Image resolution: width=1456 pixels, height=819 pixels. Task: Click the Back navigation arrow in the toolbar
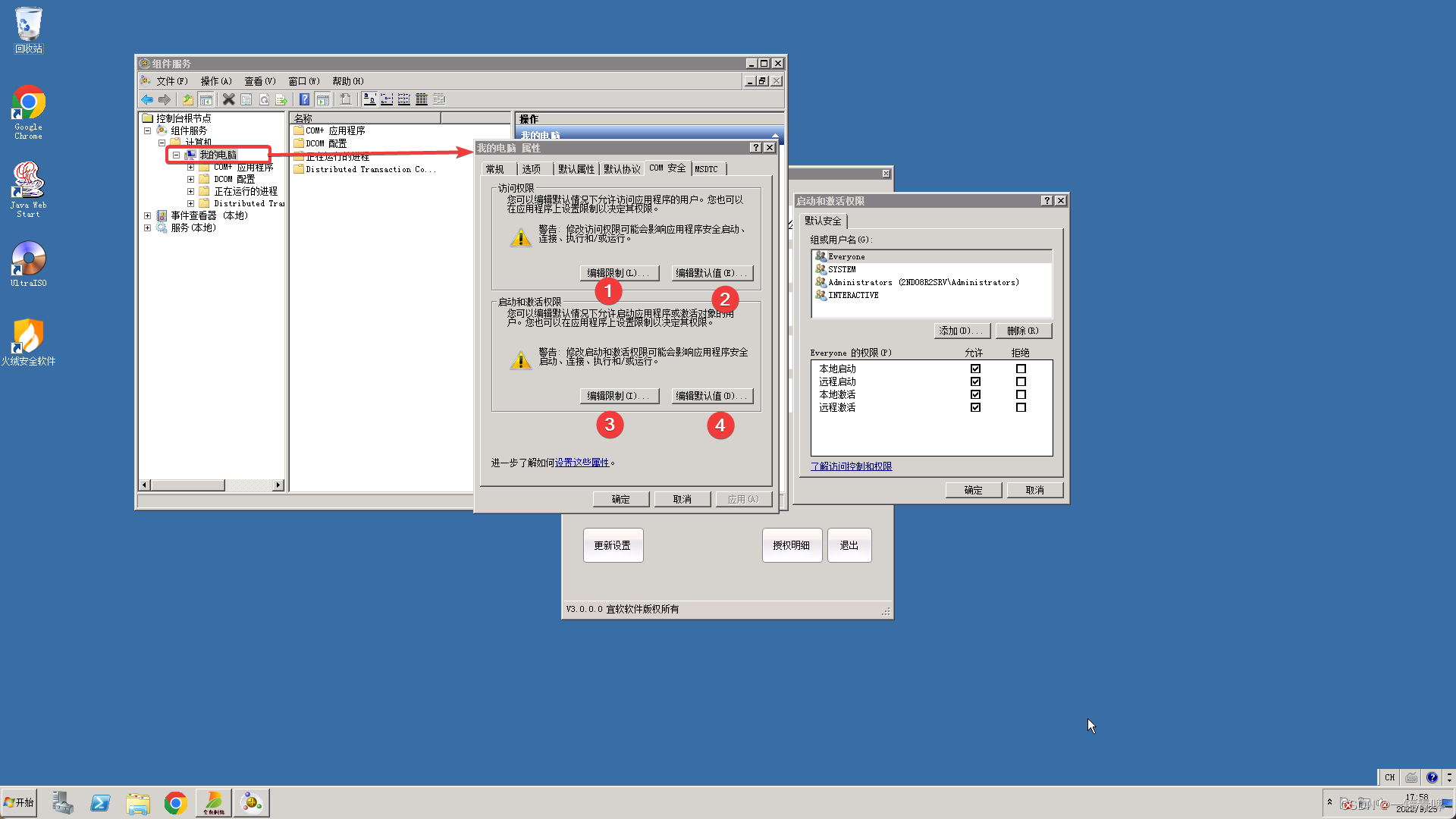tap(147, 99)
